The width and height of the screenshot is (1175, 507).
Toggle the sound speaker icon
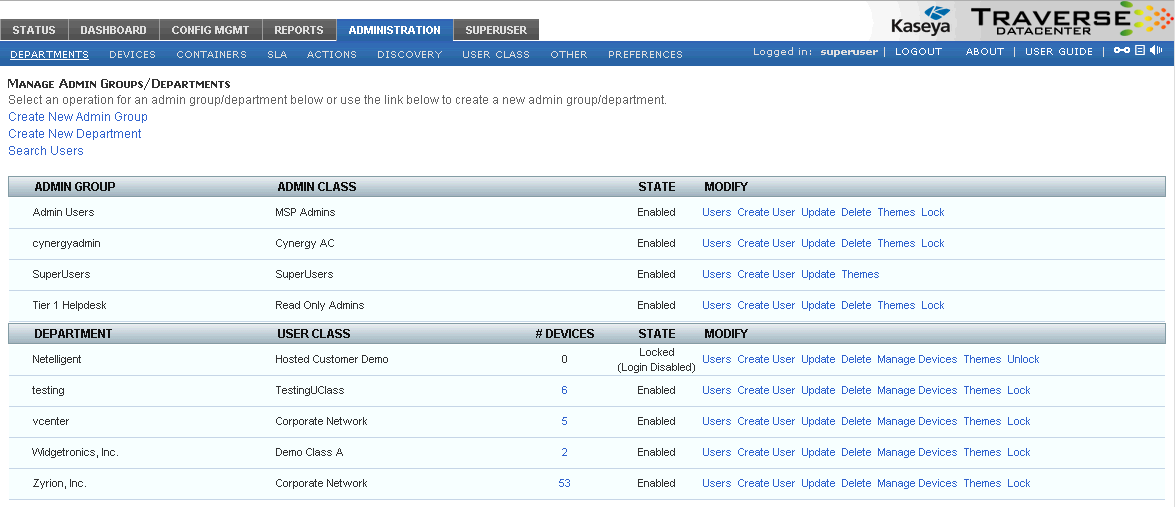click(1156, 51)
